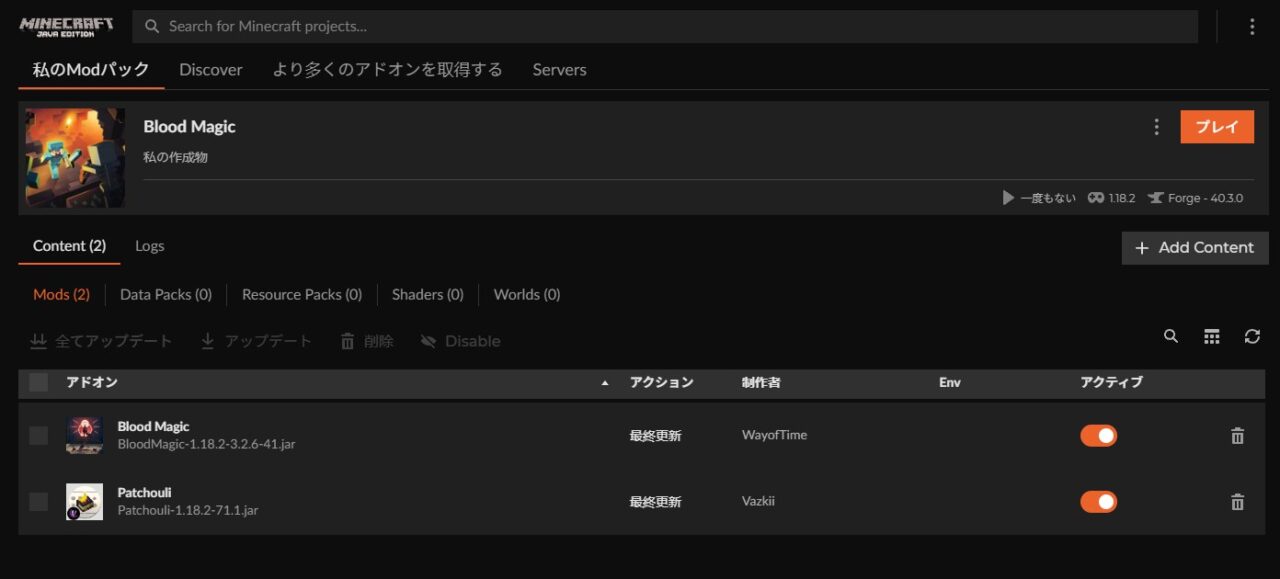The image size is (1280, 579).
Task: Click 最終更新 in Patchouli row
Action: (655, 502)
